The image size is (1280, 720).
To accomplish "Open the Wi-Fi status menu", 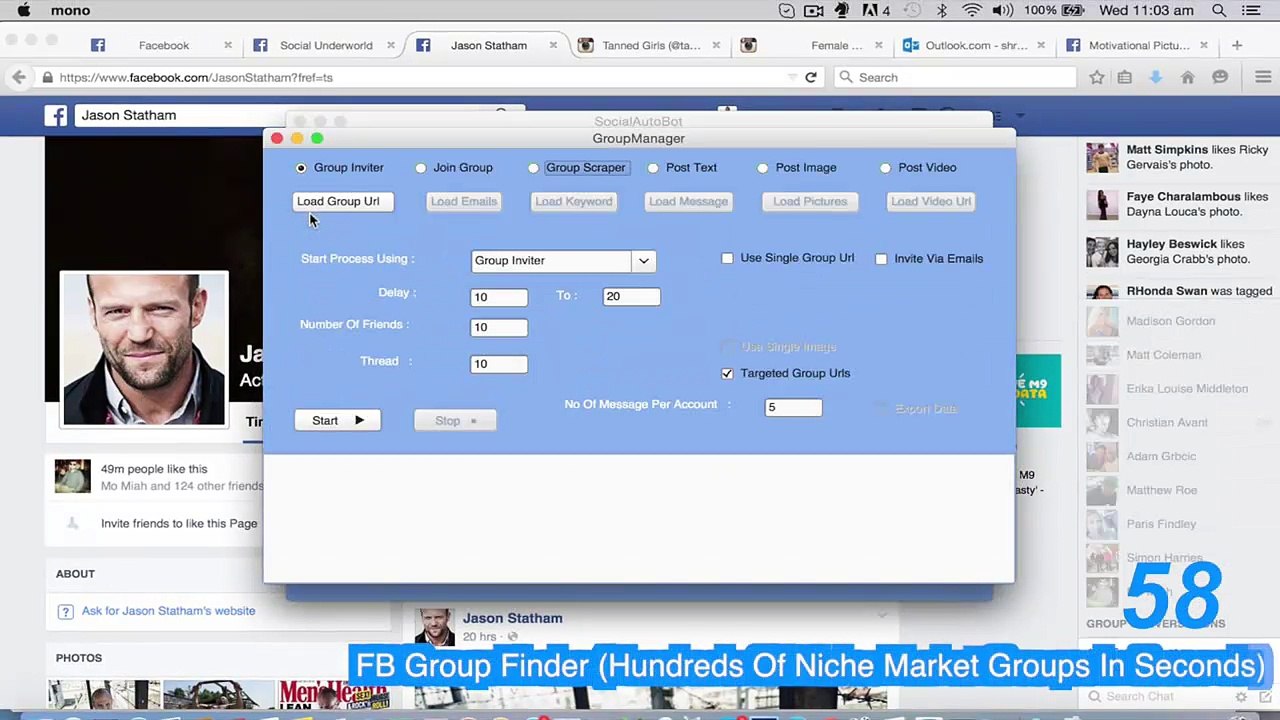I will coord(971,11).
